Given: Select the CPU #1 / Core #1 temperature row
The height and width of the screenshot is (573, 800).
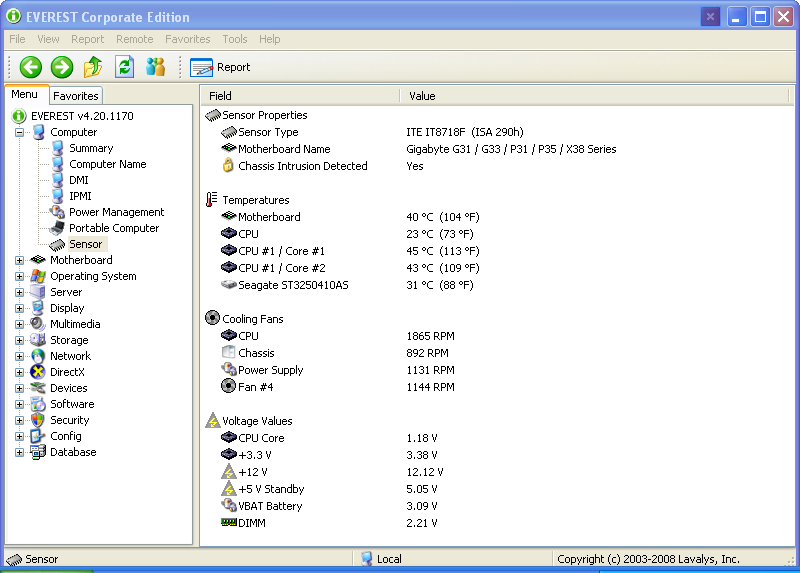Looking at the screenshot, I should tap(495, 251).
